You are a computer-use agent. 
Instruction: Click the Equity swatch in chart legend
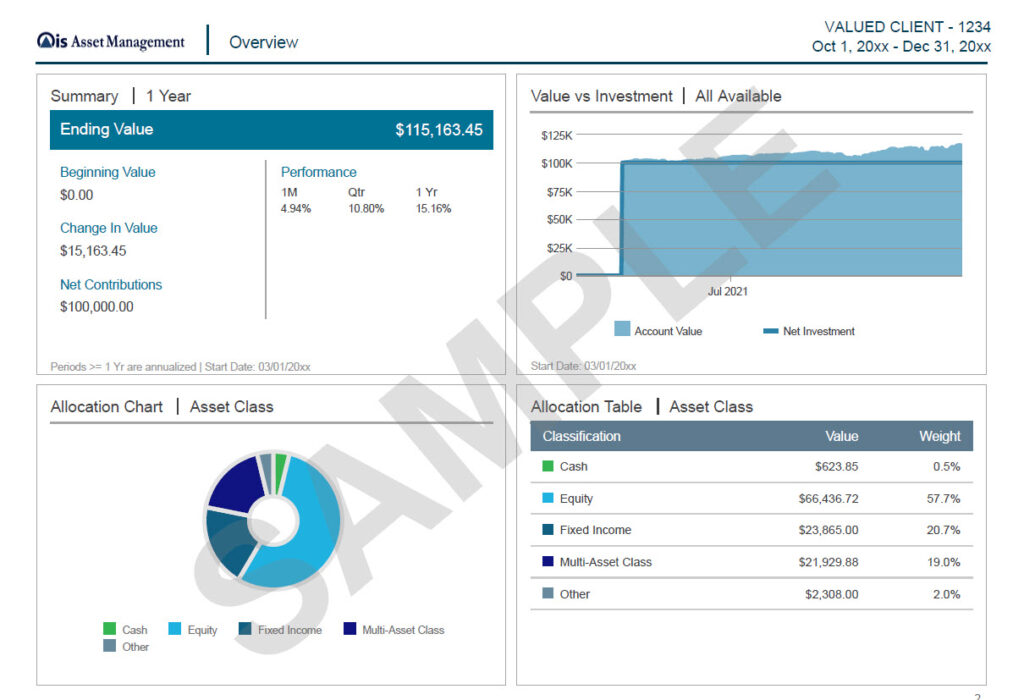pos(174,629)
